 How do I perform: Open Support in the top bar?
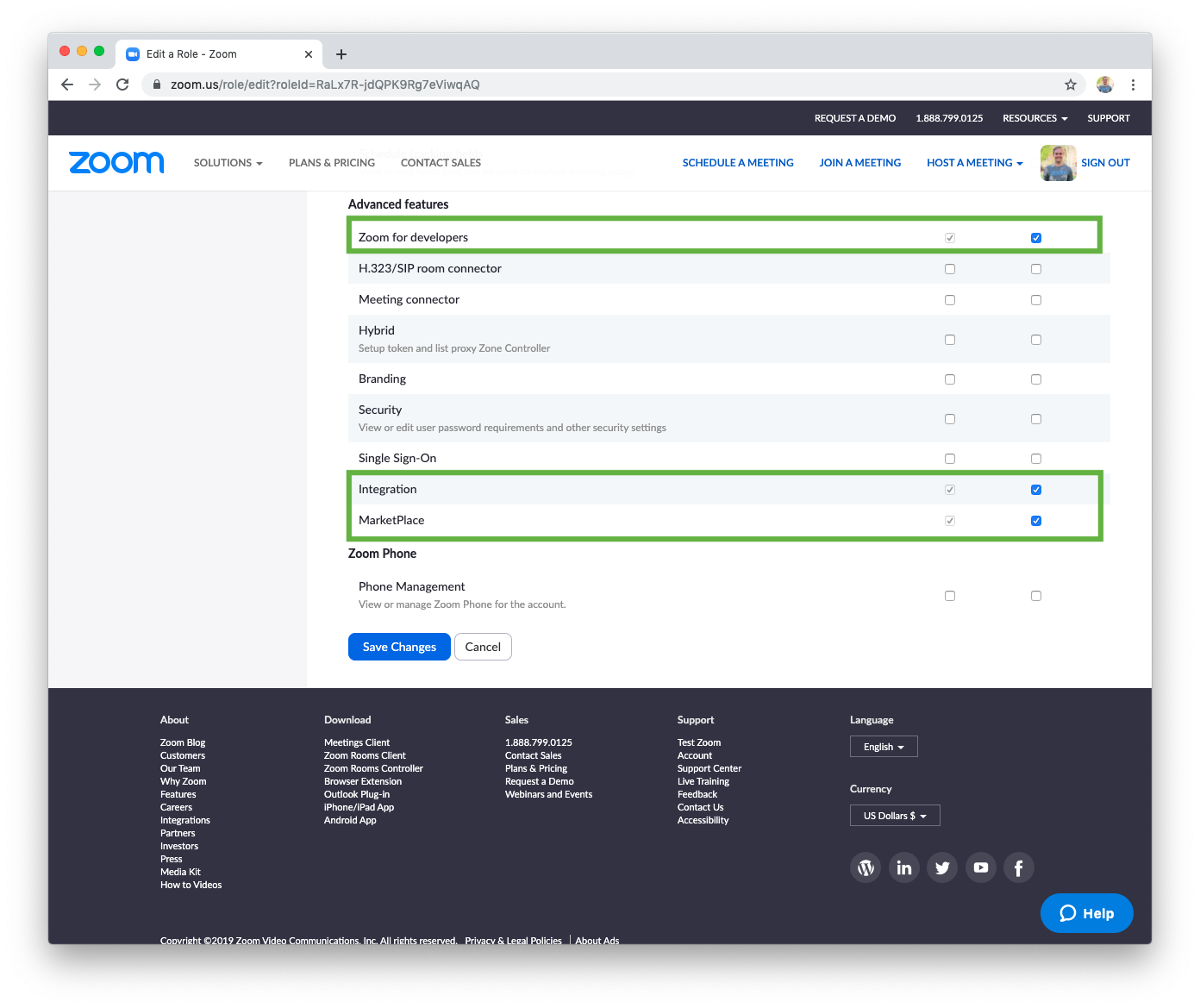pos(1109,118)
